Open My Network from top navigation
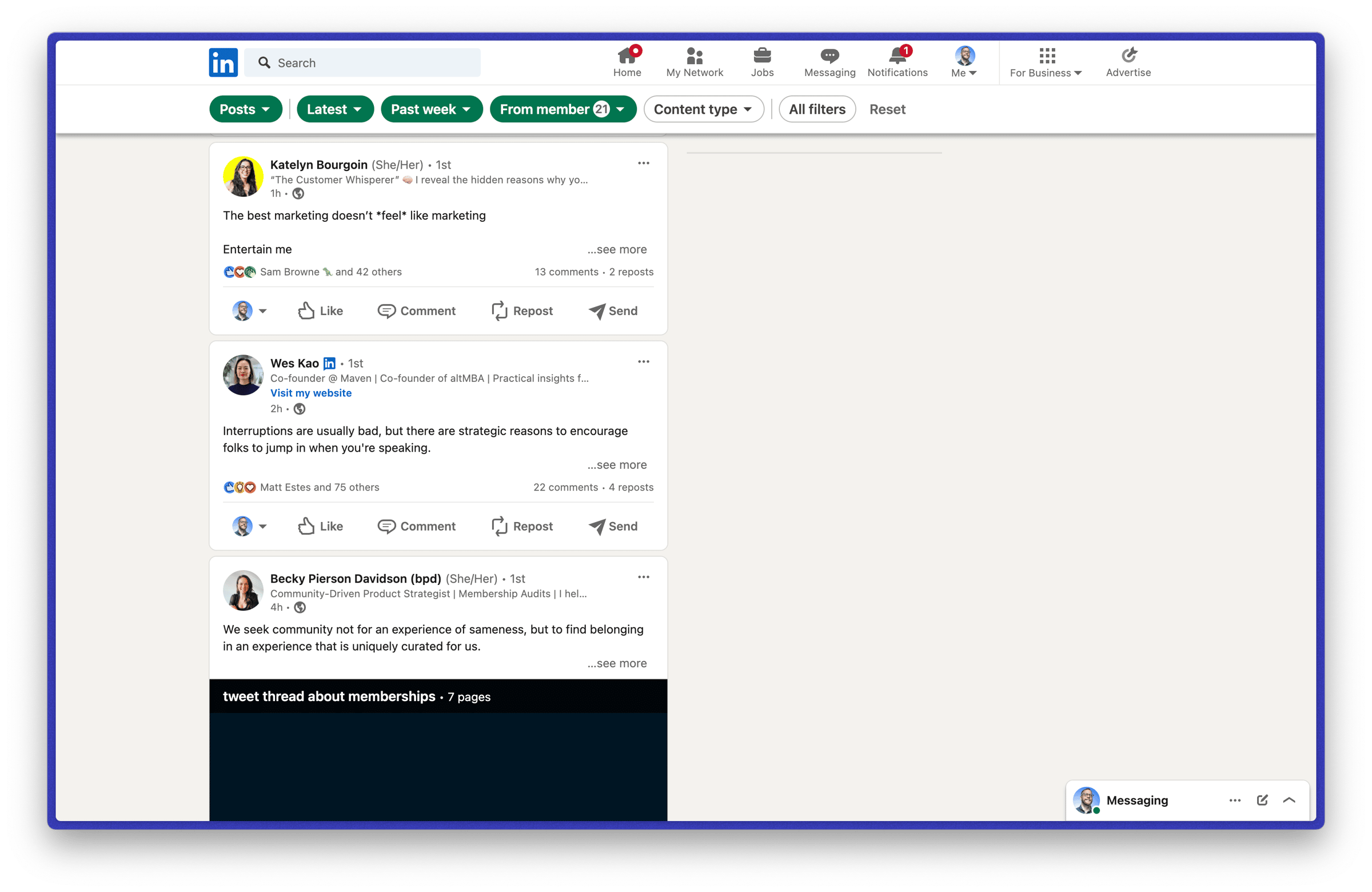The width and height of the screenshot is (1372, 892). 694,62
